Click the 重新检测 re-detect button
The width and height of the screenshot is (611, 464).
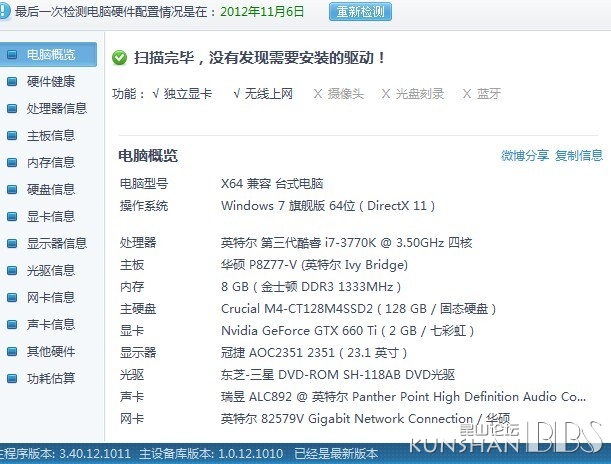coord(360,12)
